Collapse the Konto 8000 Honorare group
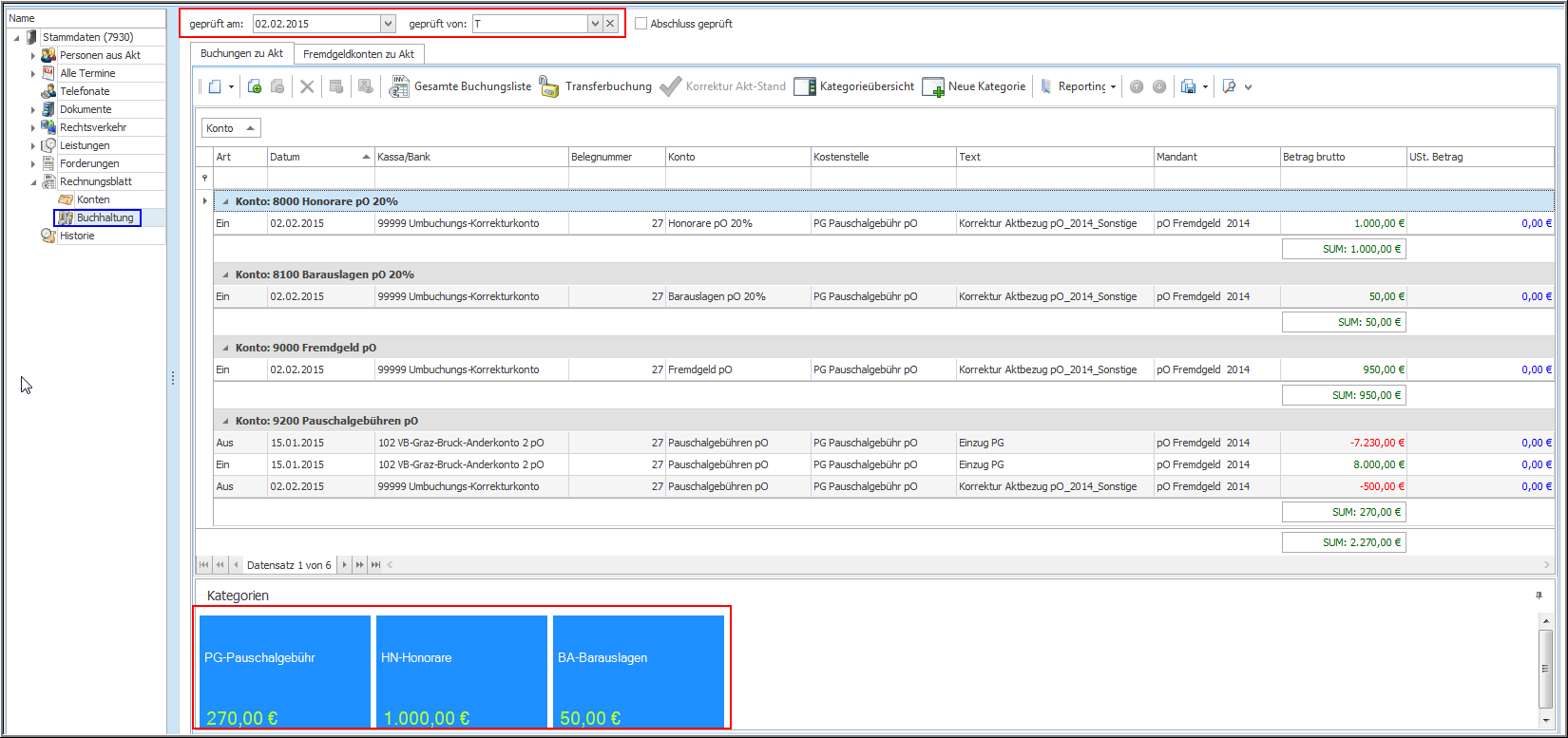The image size is (1568, 738). pos(225,201)
